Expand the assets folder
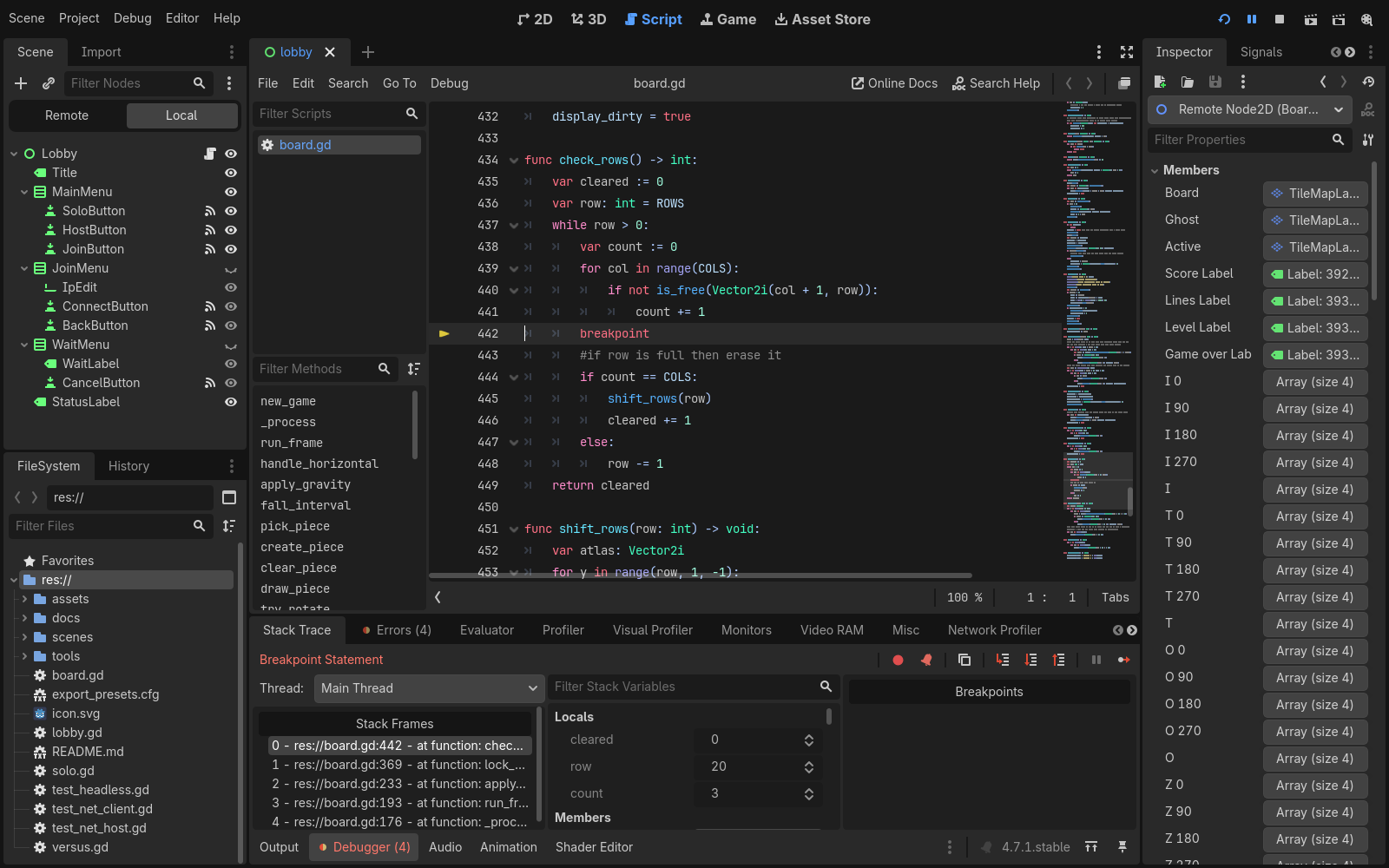Screen dimensions: 1389x868 [x=24, y=599]
